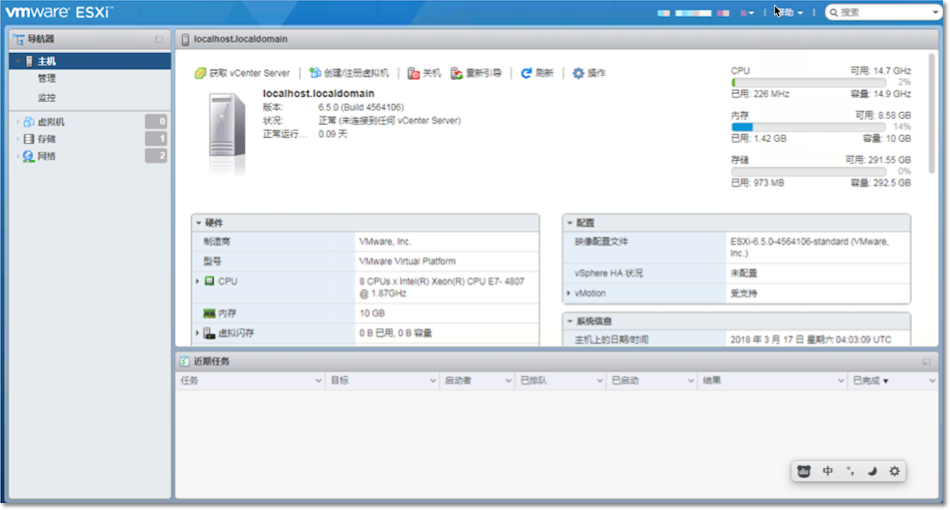This screenshot has height=510, width=950.
Task: Click the 存储 usage progress bar
Action: pyautogui.click(x=808, y=172)
